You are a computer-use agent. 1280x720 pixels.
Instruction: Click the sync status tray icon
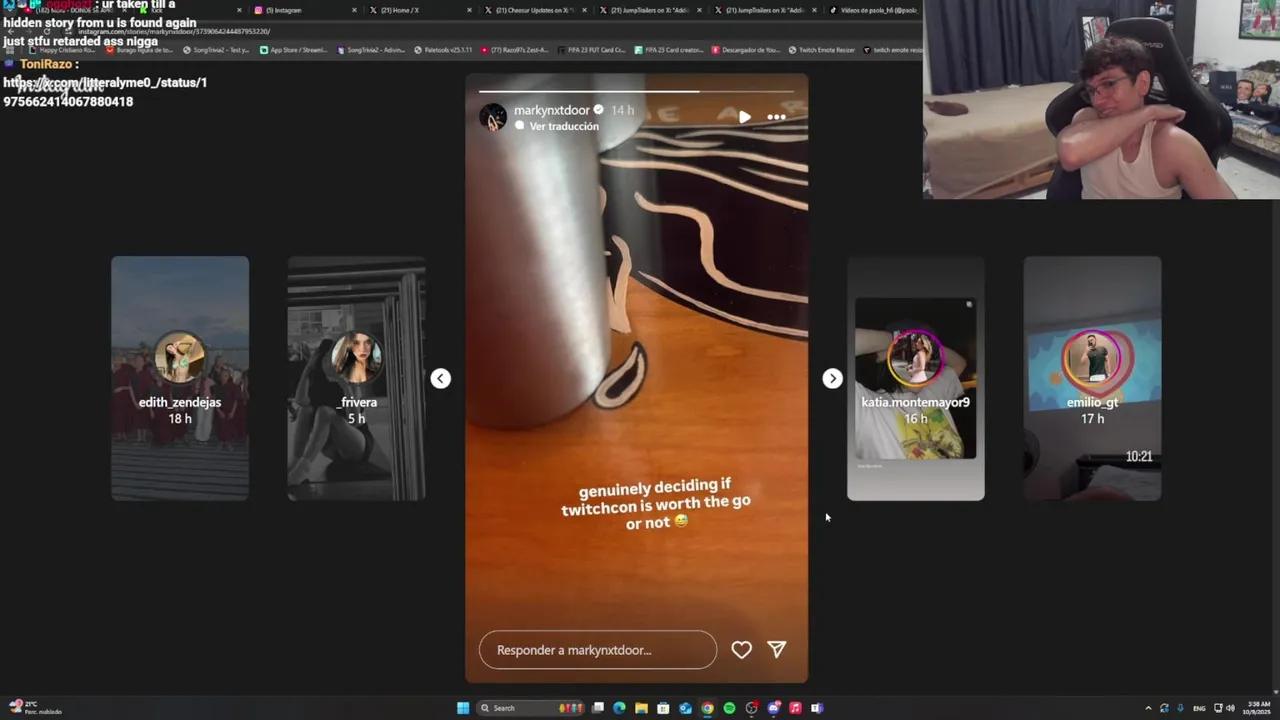point(1164,708)
